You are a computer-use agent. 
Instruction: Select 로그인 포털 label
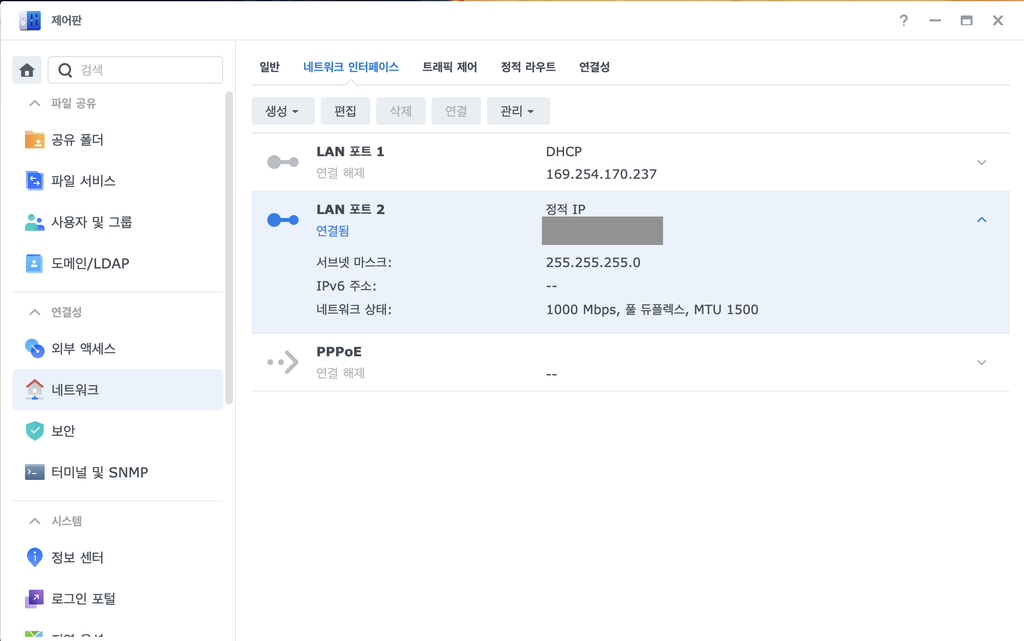(84, 599)
